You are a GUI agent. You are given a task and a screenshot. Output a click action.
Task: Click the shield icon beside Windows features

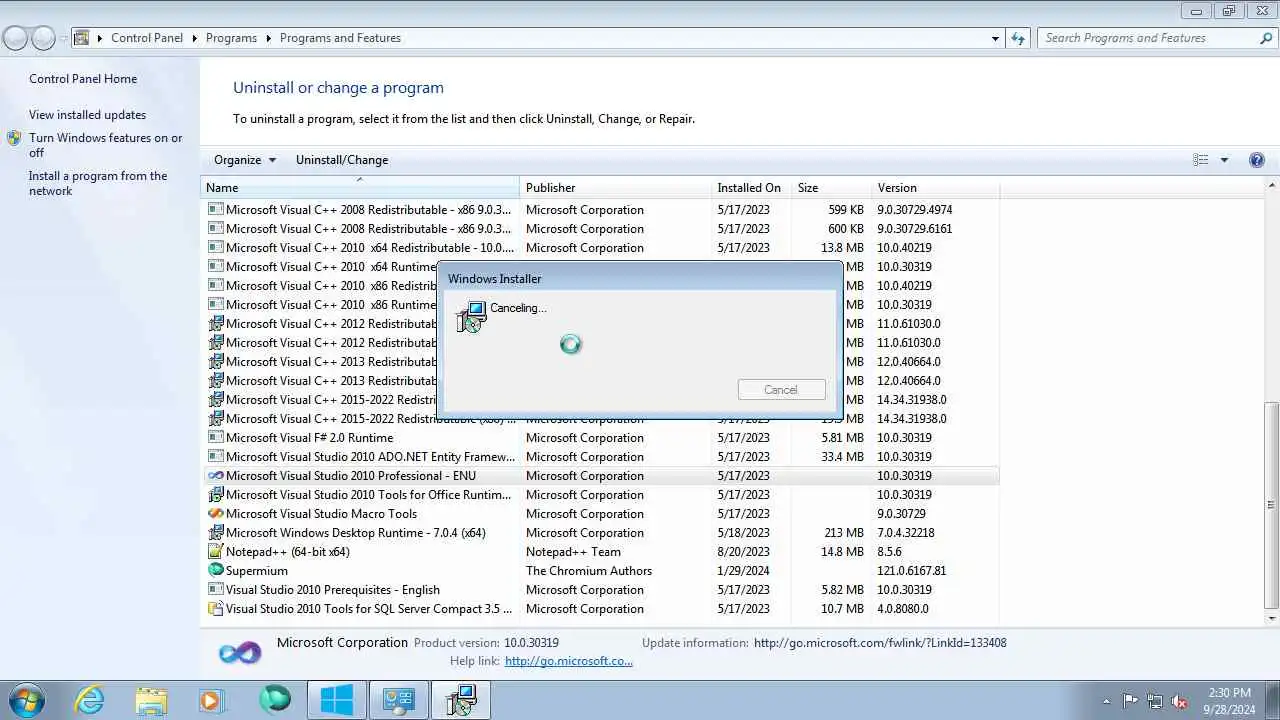pos(14,139)
